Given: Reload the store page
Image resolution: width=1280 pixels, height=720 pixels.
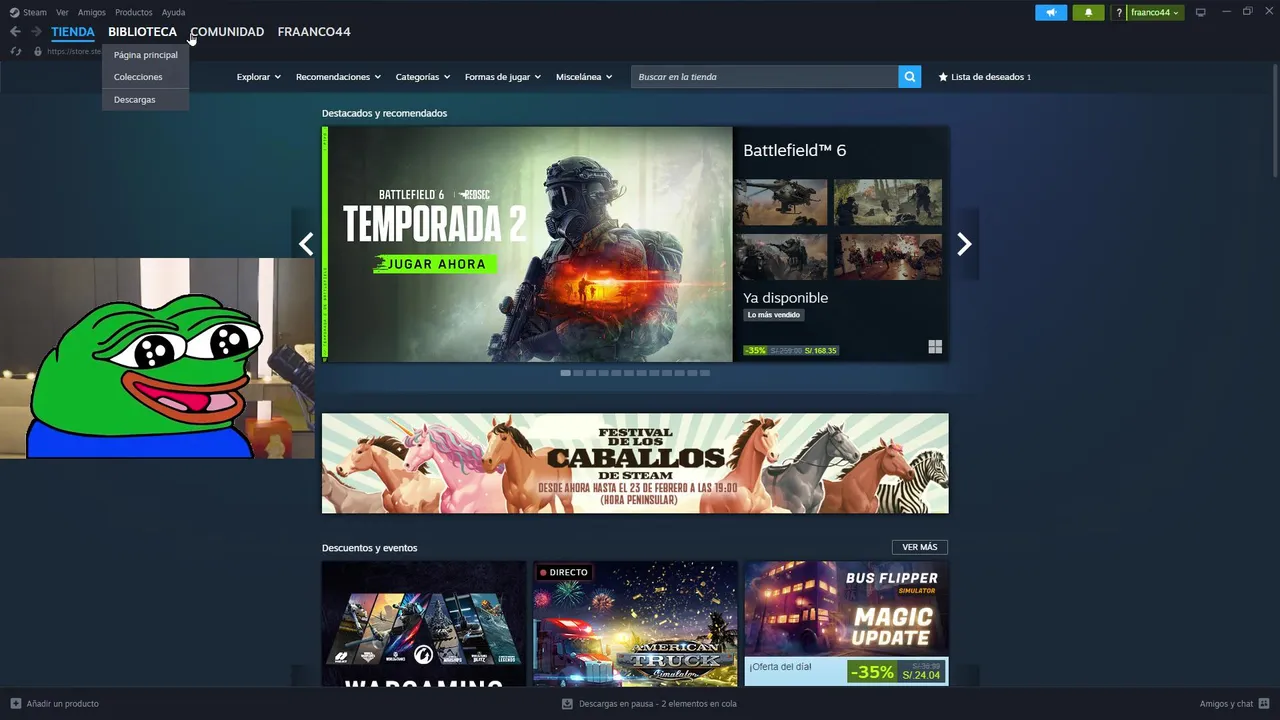Looking at the screenshot, I should [x=16, y=51].
